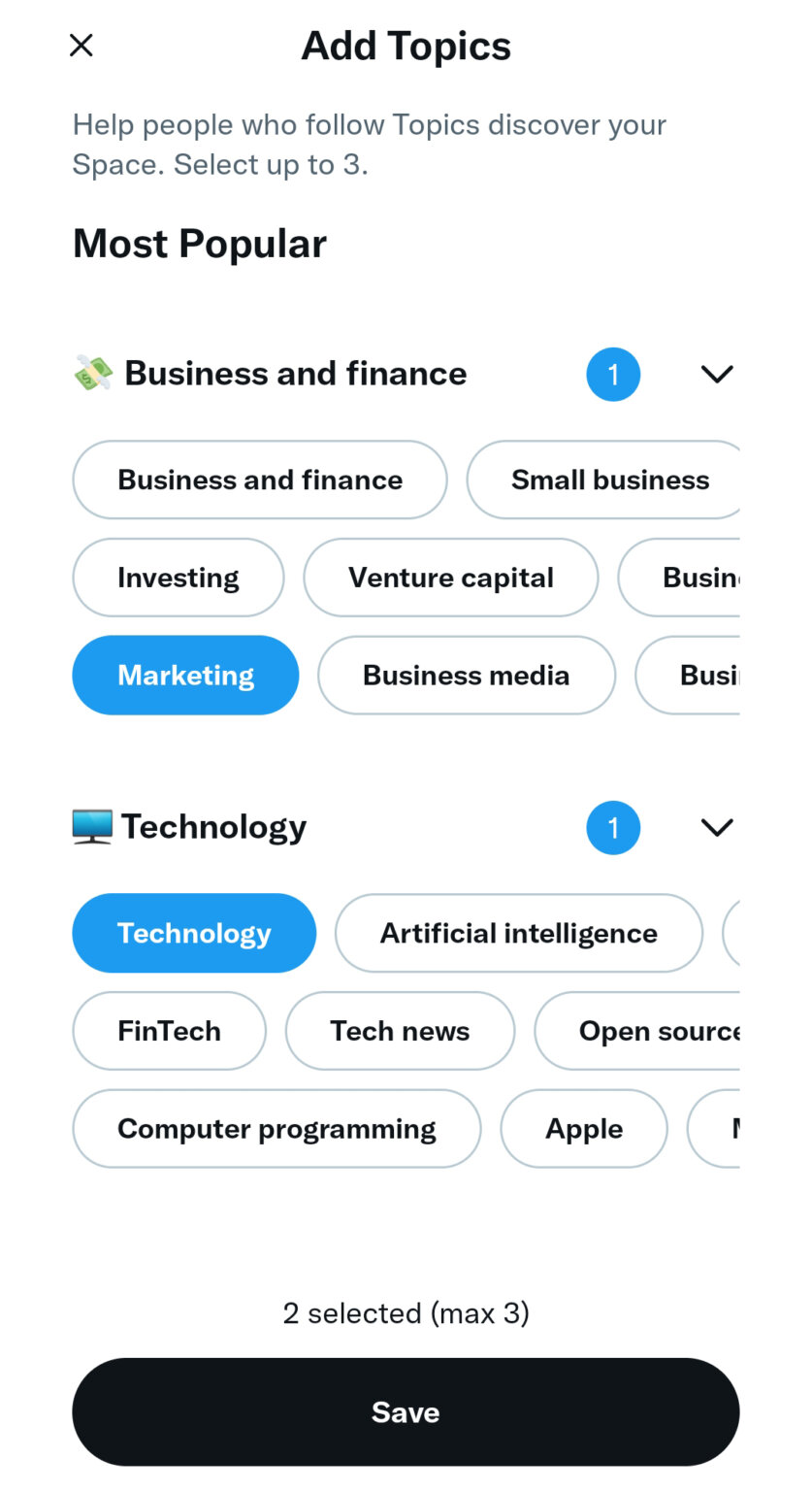Deselect the Technology topic pill
Screen dimensions: 812x1491
[194, 933]
